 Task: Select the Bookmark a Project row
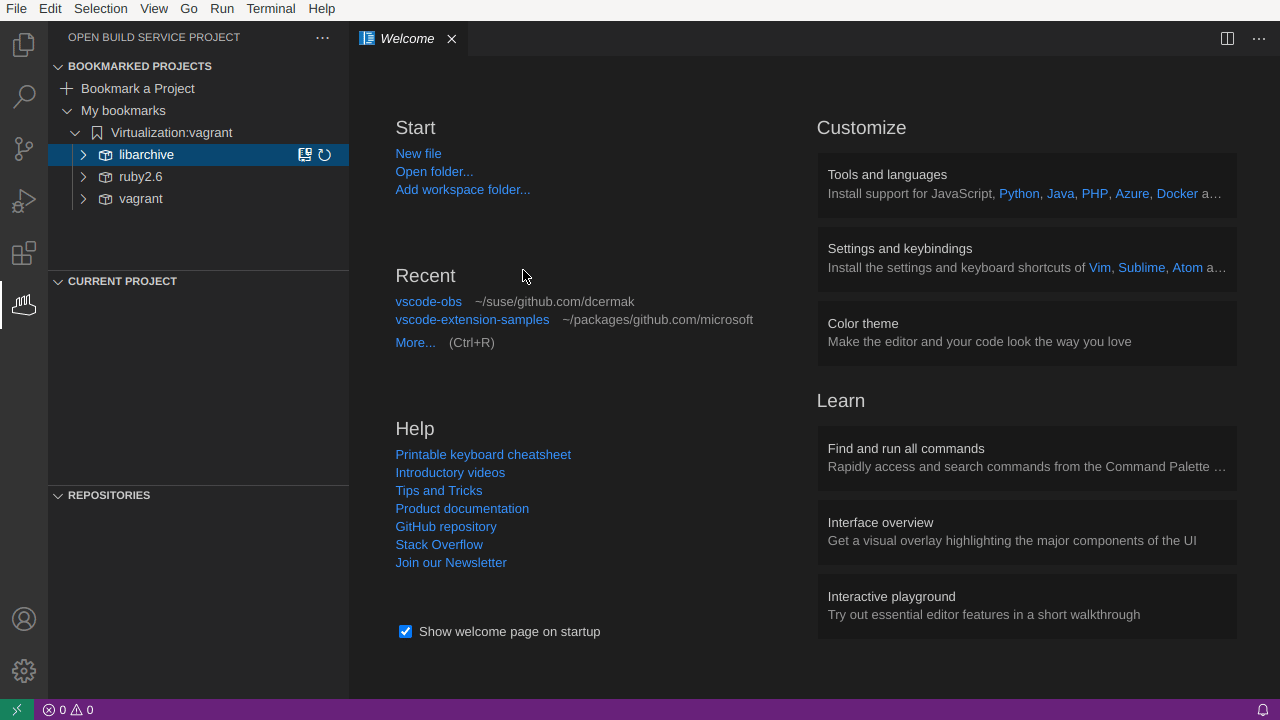[x=198, y=89]
